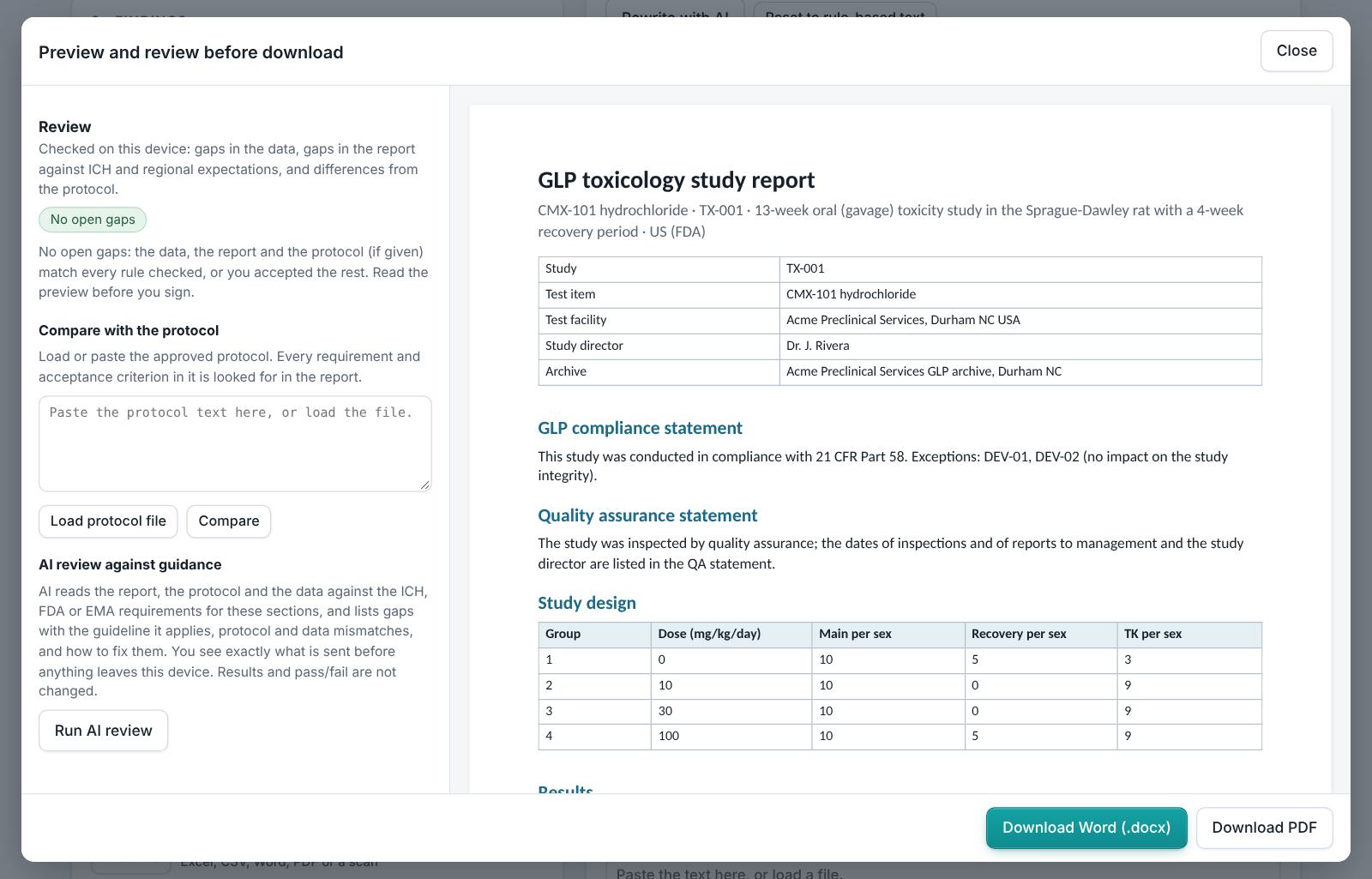
Task: Click the 'Review' heading in the left panel
Action: pyautogui.click(x=64, y=127)
